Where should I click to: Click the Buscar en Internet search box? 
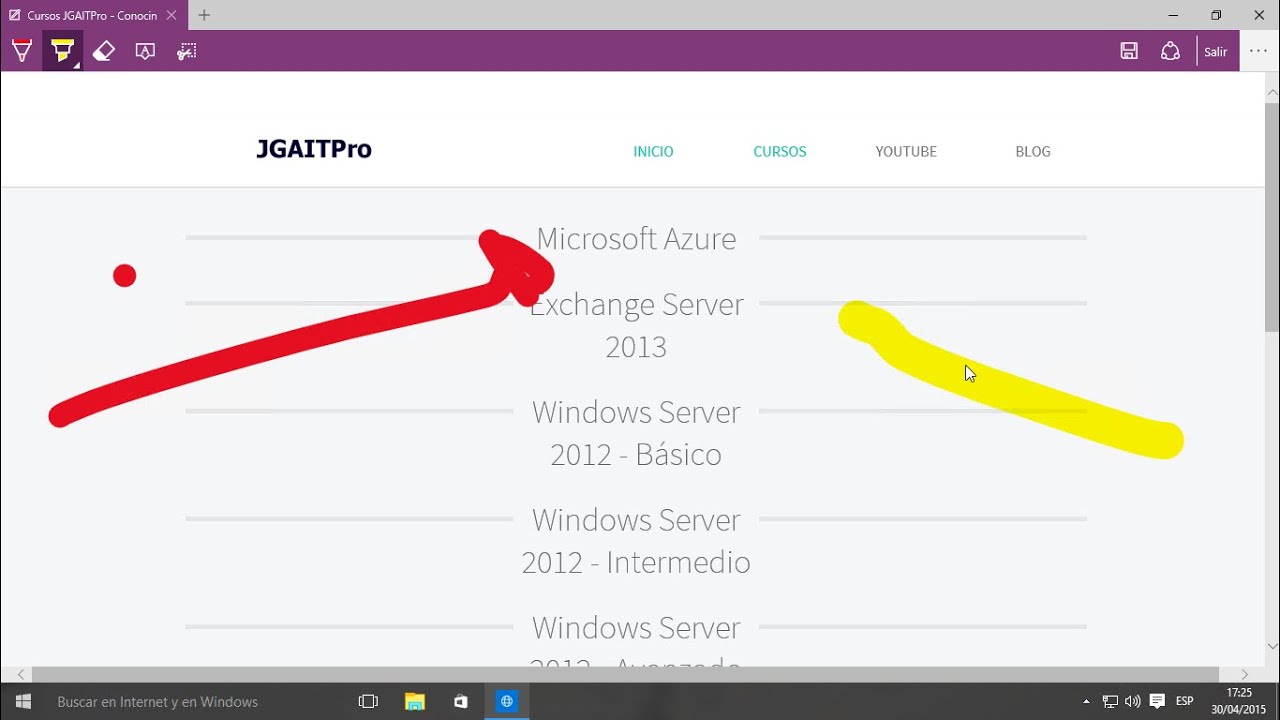click(197, 702)
